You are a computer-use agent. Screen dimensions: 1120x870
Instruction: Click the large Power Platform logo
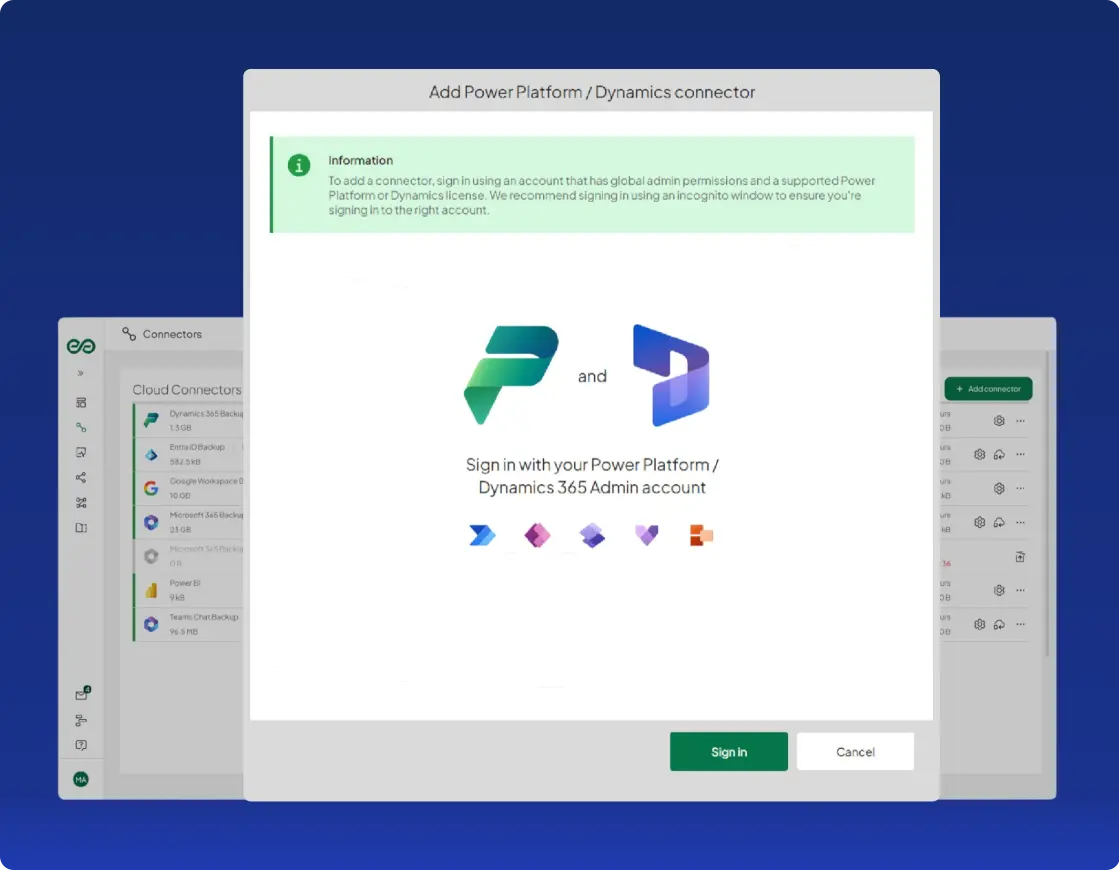click(511, 375)
